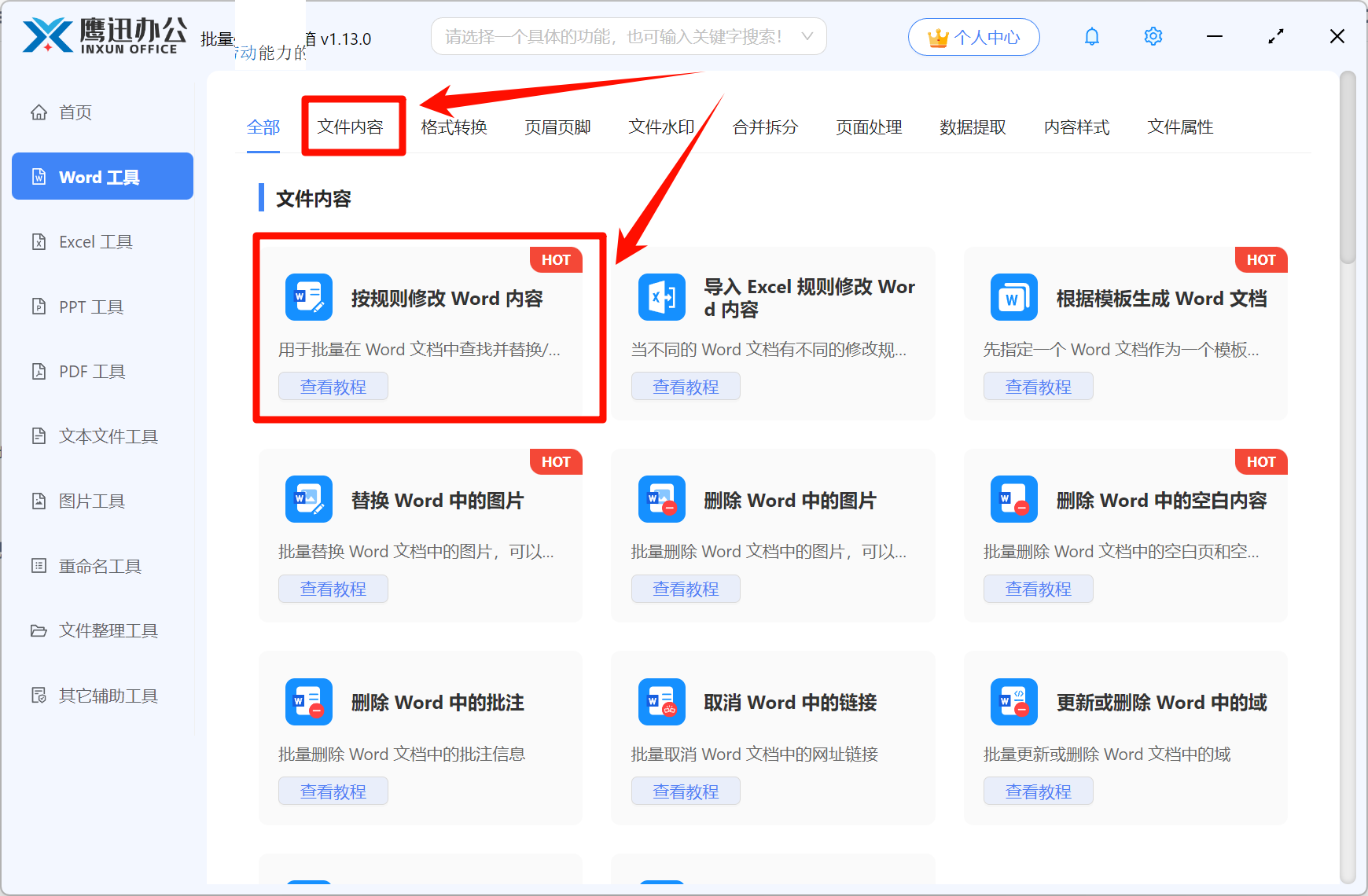Select PPT 工具 from the sidebar

pyautogui.click(x=90, y=307)
